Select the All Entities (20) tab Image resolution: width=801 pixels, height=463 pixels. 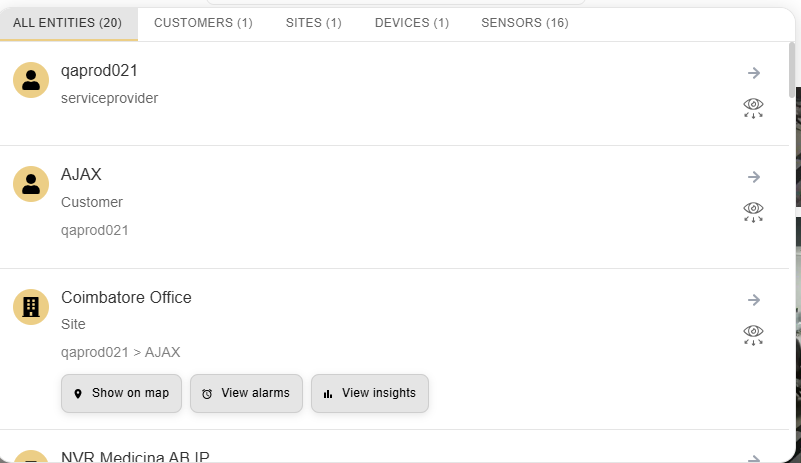[67, 23]
